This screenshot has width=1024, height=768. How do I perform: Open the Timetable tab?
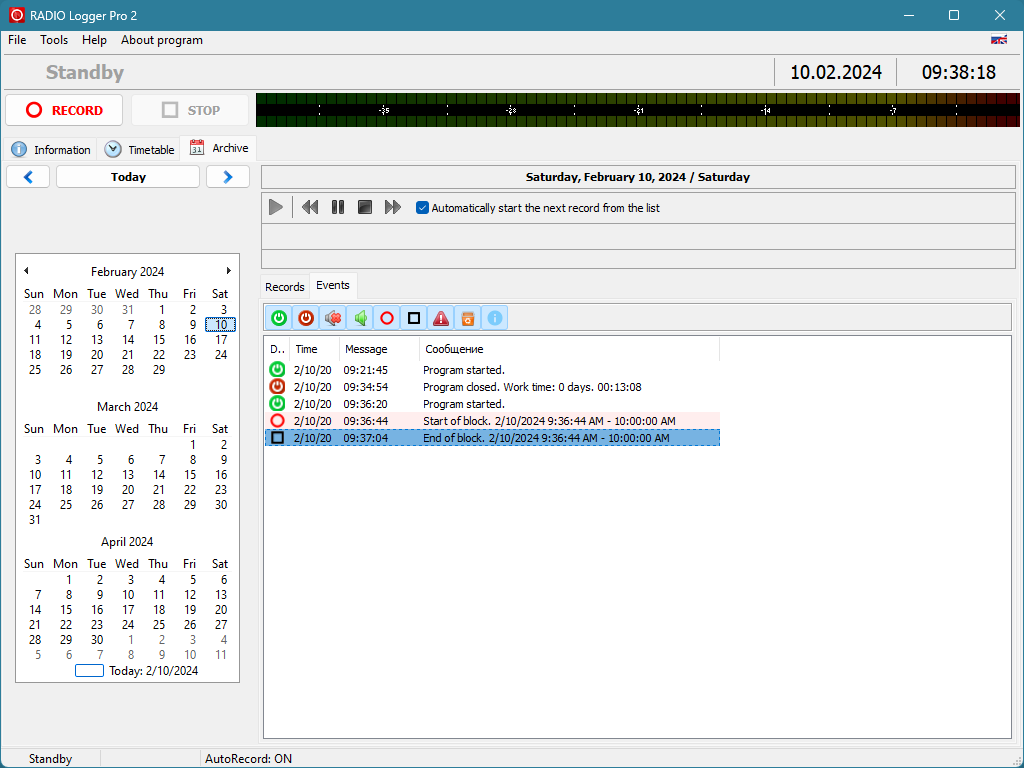(x=139, y=150)
